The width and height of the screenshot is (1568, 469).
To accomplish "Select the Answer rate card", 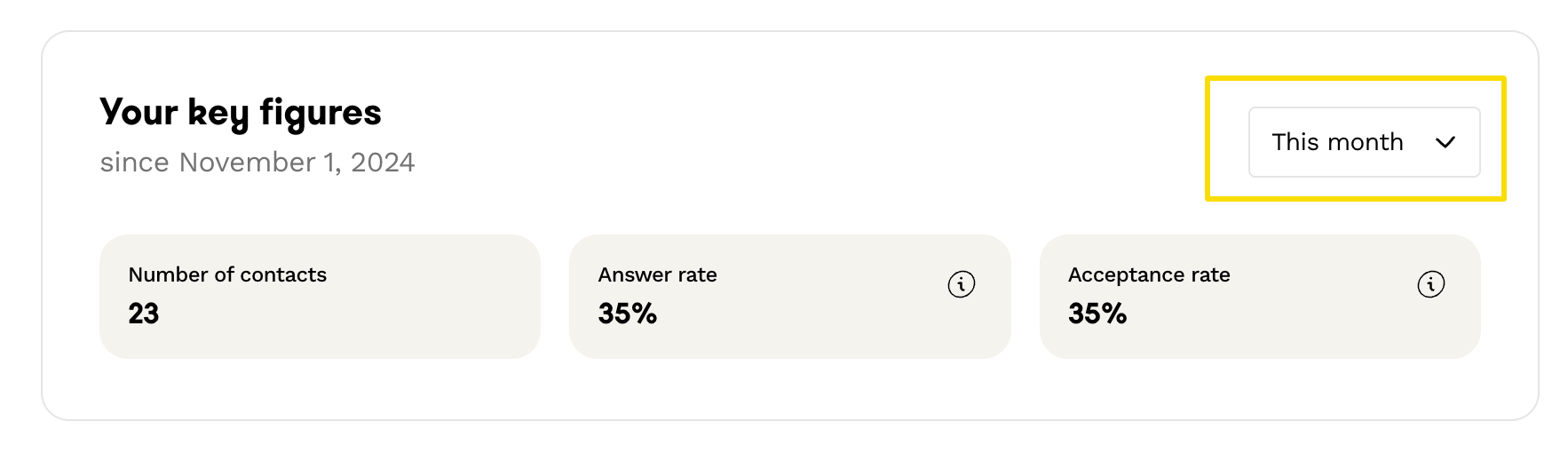I will click(x=789, y=297).
